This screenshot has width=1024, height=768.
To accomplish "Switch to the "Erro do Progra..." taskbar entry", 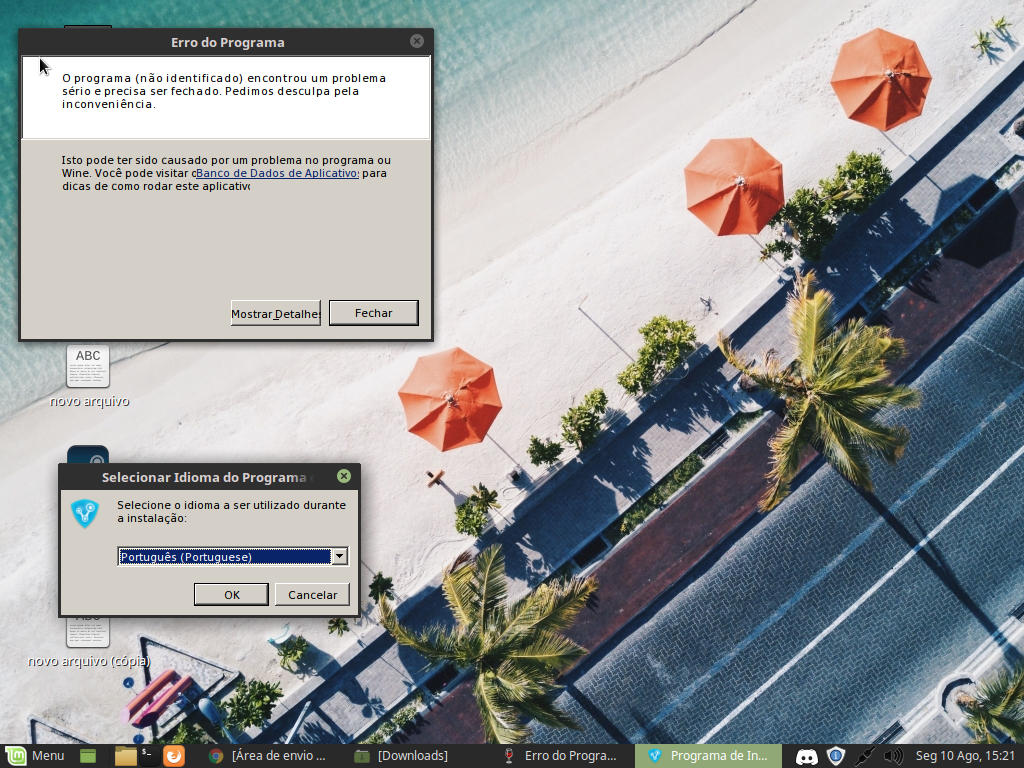I will point(562,756).
